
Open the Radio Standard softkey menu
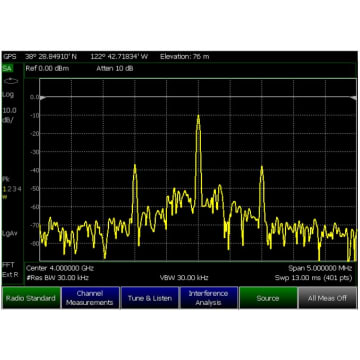pyautogui.click(x=31, y=298)
